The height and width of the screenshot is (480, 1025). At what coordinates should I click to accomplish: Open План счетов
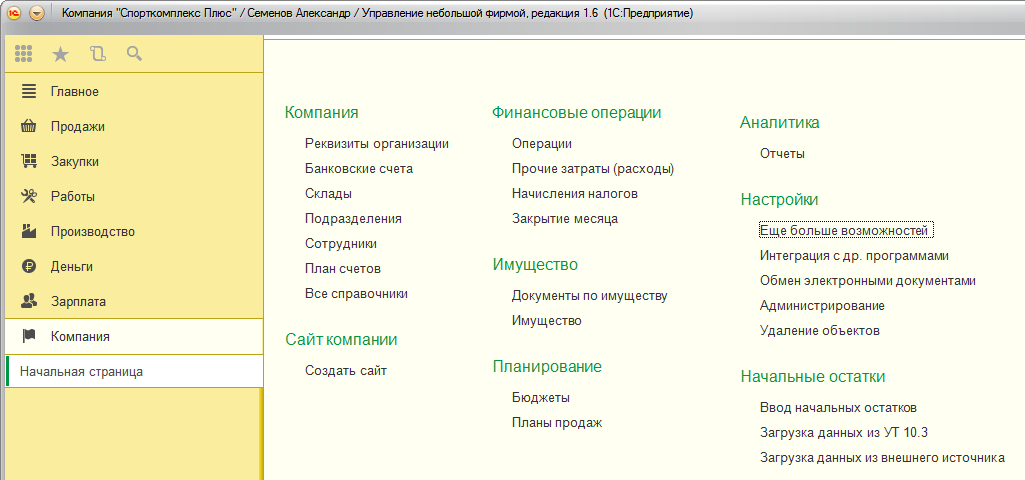point(343,269)
